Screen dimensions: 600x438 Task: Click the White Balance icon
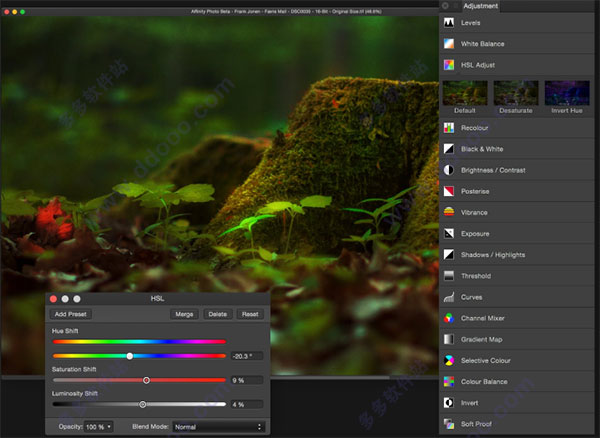449,44
